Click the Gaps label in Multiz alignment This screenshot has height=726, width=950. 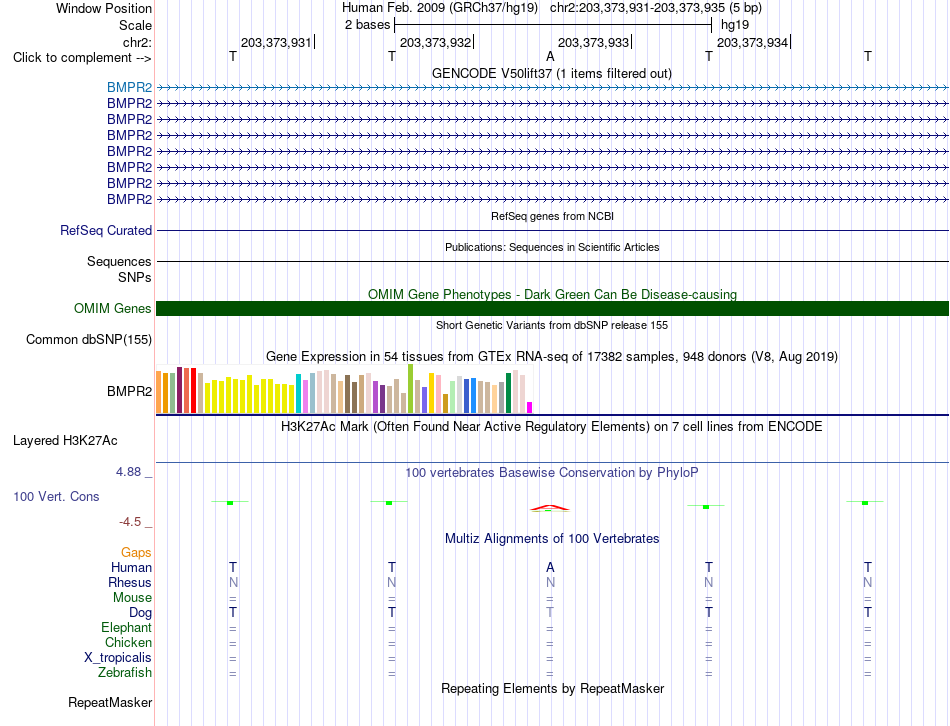(x=136, y=552)
